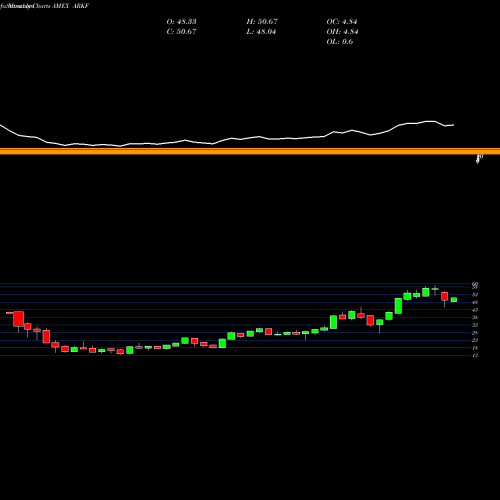Click the 'OH: 4.84' value

tap(342, 32)
